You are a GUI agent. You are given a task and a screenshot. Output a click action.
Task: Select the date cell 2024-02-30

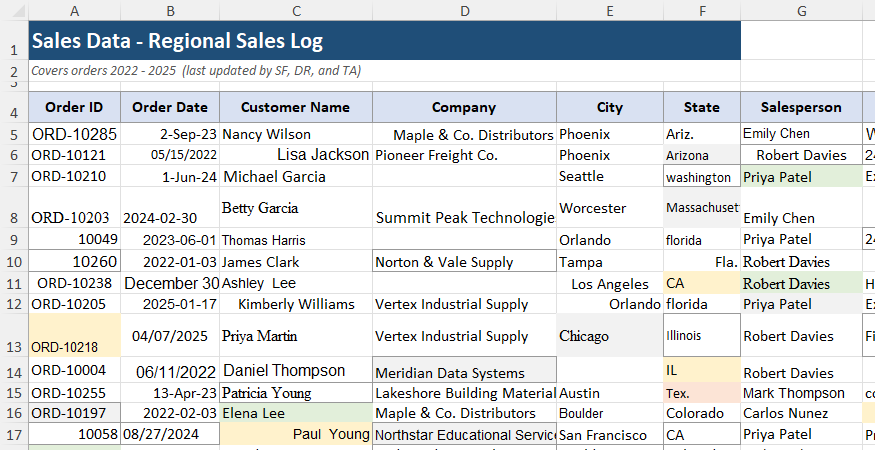click(x=170, y=207)
